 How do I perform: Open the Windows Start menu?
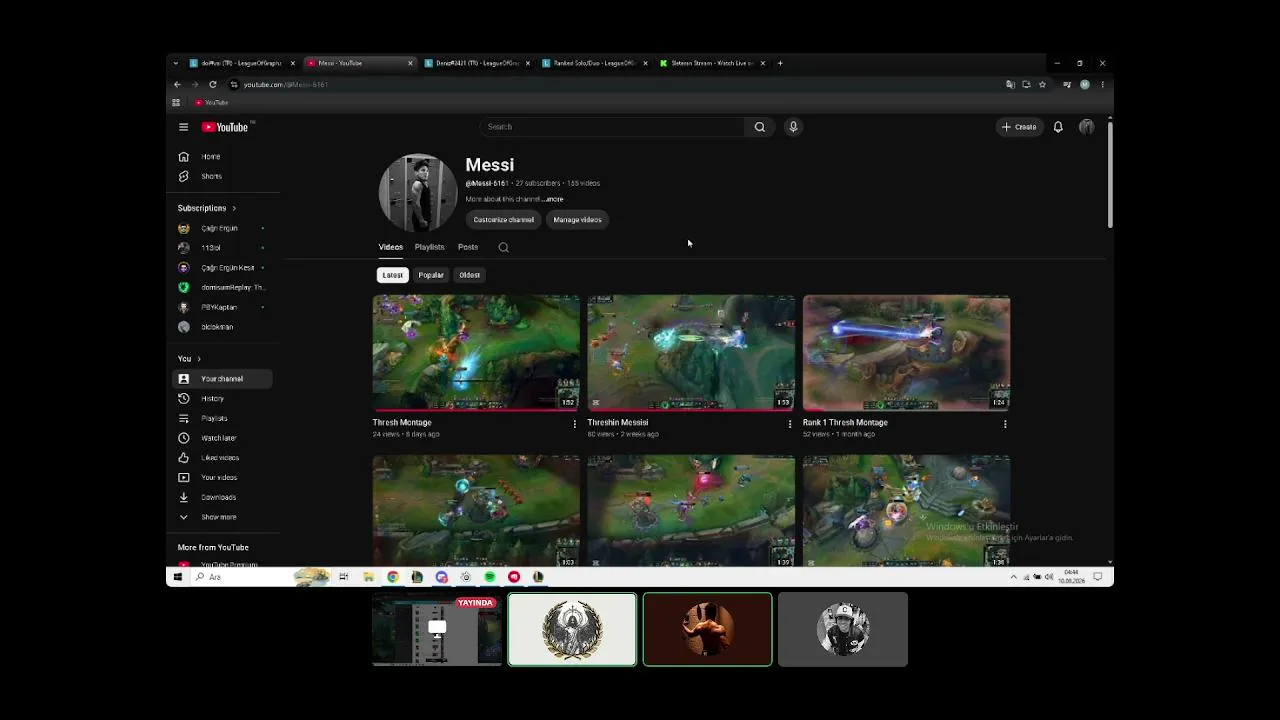pyautogui.click(x=178, y=577)
